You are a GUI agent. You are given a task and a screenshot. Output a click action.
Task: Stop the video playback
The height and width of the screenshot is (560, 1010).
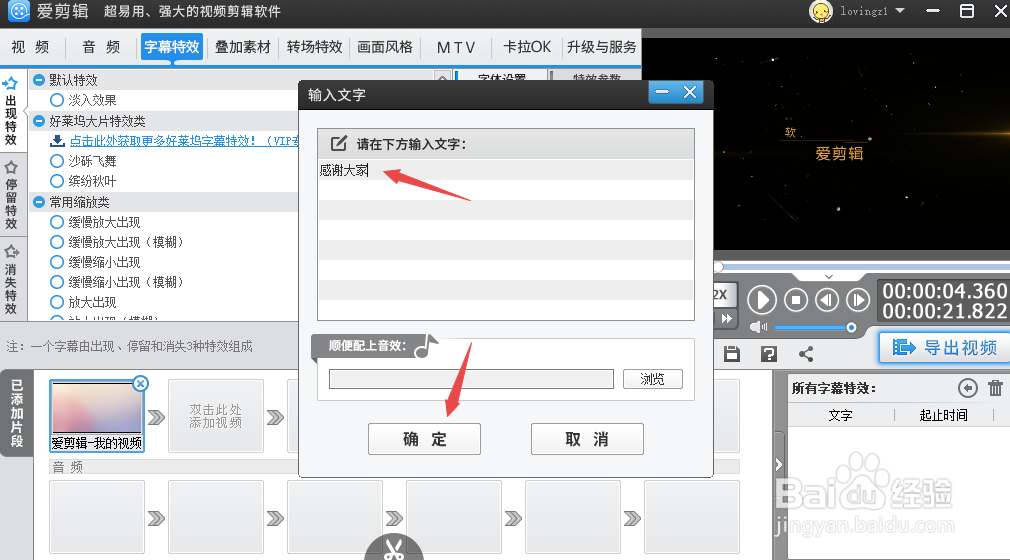click(796, 300)
